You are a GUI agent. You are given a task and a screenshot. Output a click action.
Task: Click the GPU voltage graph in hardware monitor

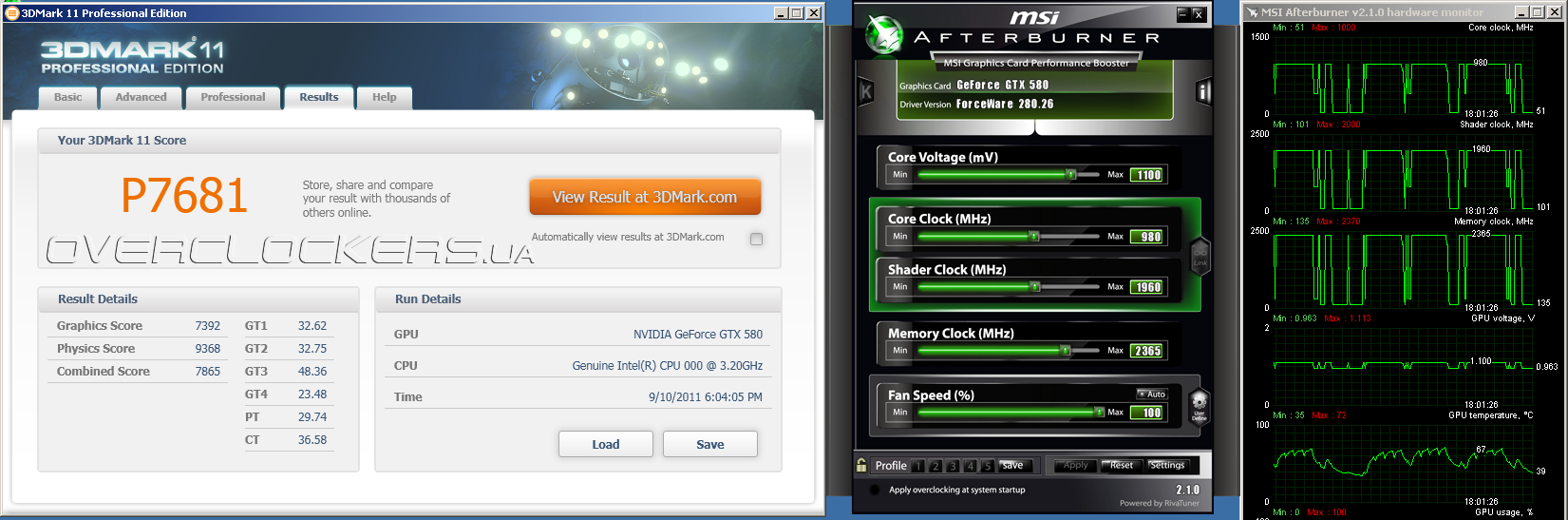(x=1404, y=365)
